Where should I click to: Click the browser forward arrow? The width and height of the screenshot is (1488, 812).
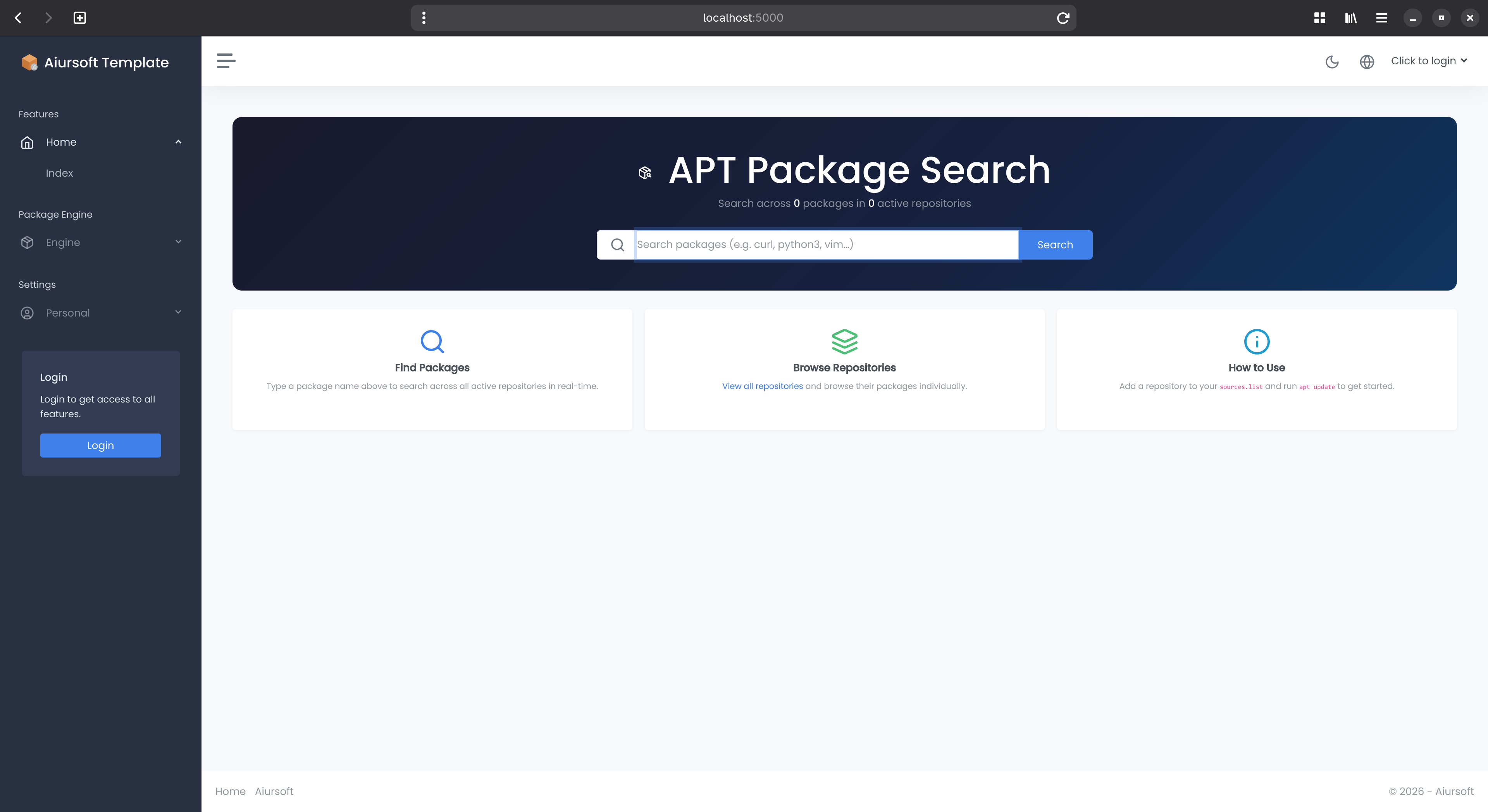click(48, 18)
